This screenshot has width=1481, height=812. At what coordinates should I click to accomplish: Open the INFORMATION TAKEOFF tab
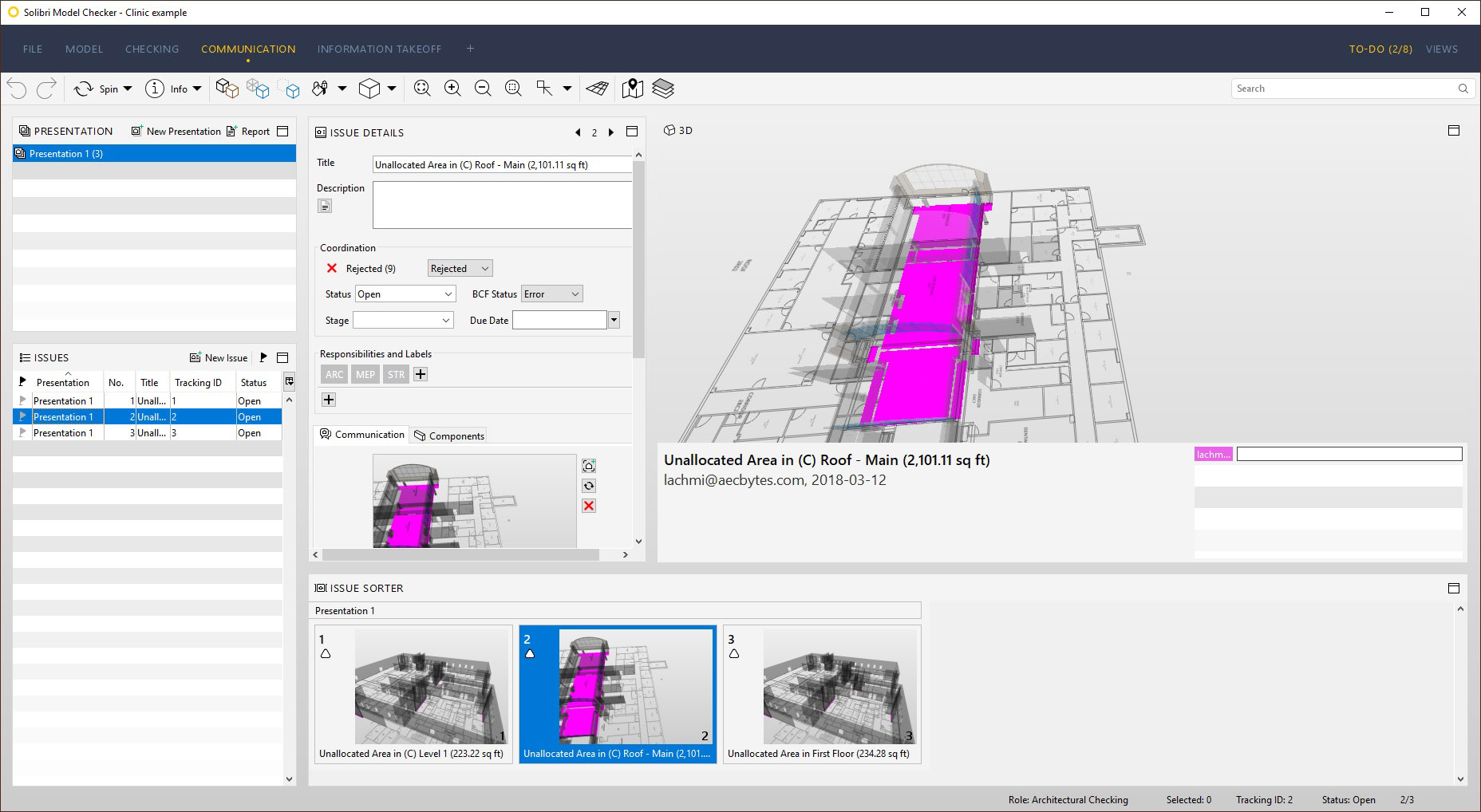click(x=379, y=49)
